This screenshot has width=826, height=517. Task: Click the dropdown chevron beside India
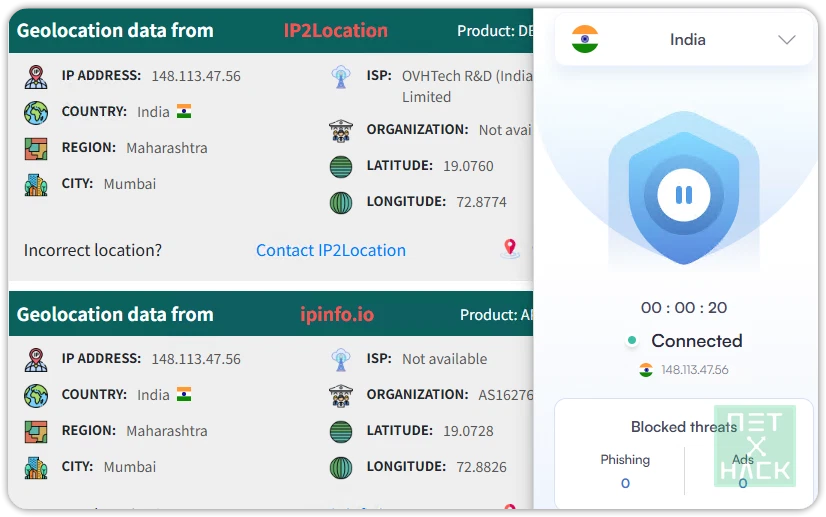coord(786,40)
